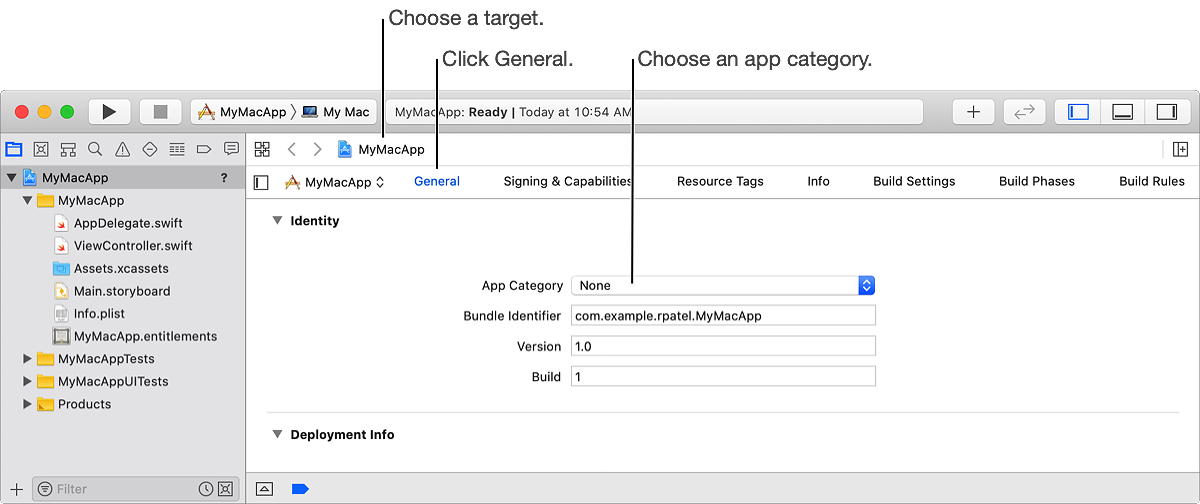Toggle the Navigator panel visibility
1200x504 pixels.
[x=1078, y=112]
